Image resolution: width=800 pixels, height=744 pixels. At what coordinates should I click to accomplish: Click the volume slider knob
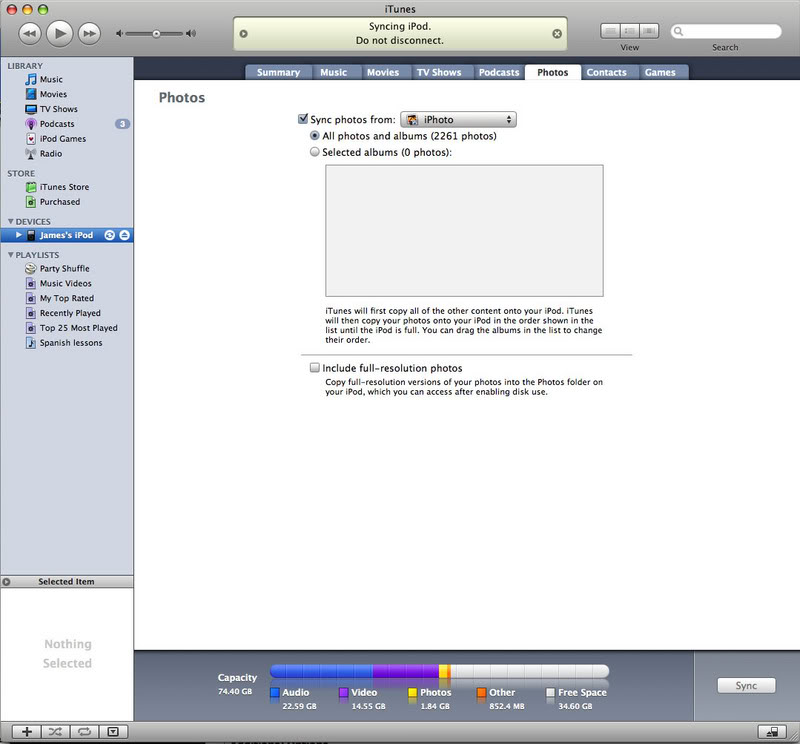tap(157, 34)
